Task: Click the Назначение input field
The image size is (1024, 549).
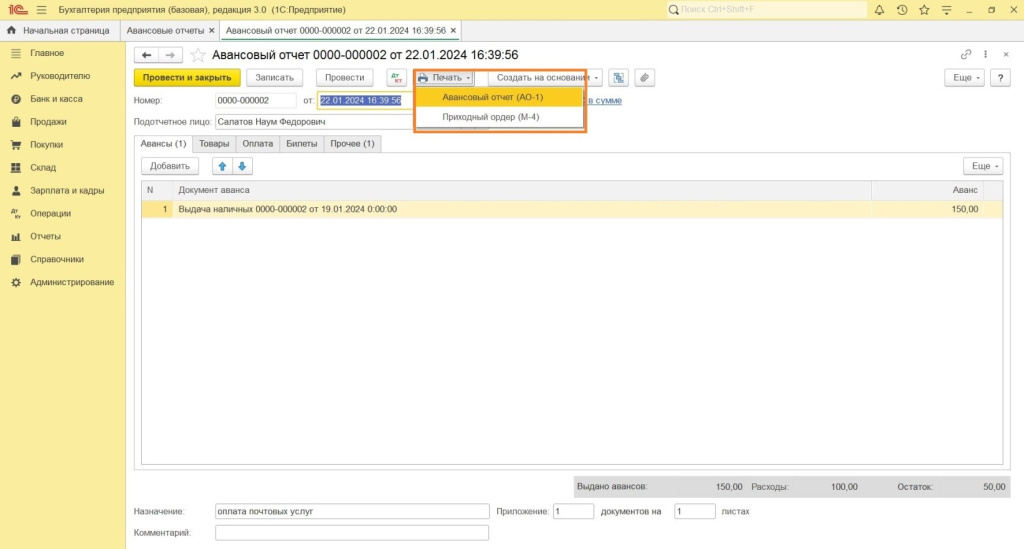Action: pos(351,511)
